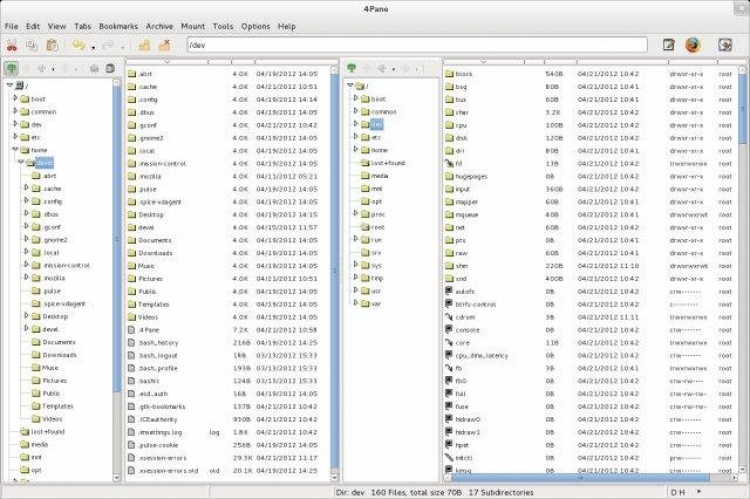This screenshot has height=499, width=750.
Task: Select the Downloads folder in file list
Action: tap(155, 253)
